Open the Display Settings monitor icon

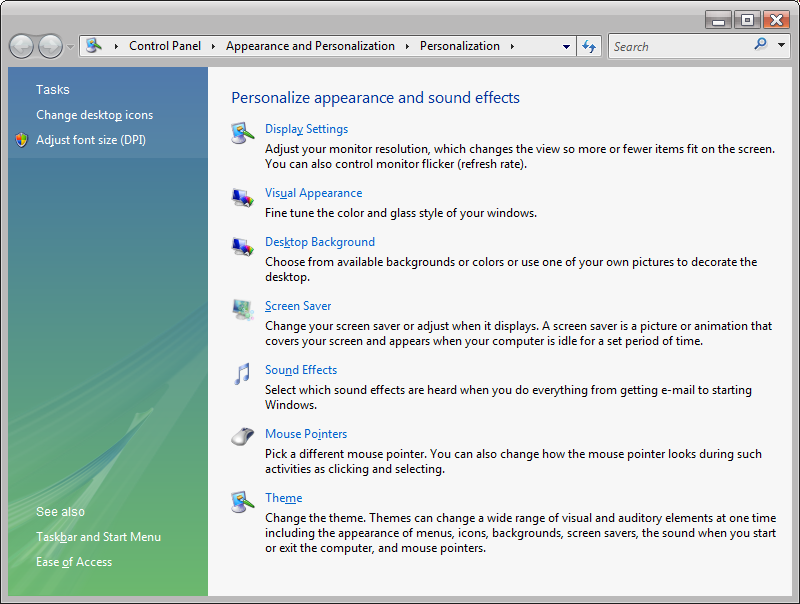tap(242, 133)
